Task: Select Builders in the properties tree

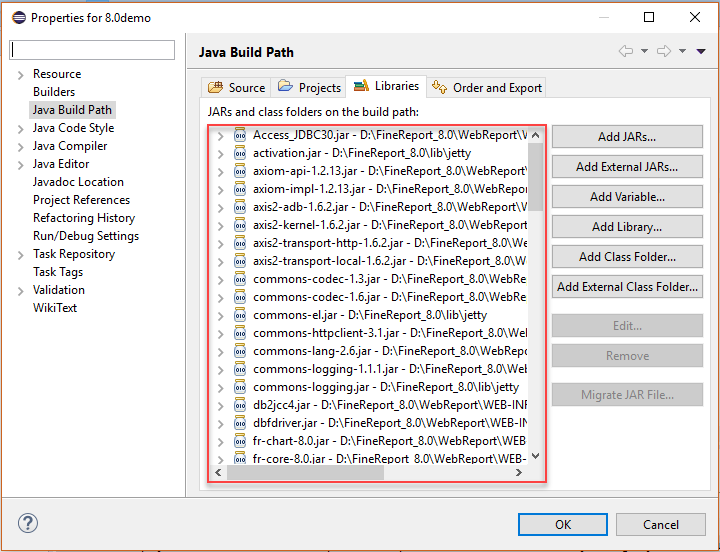Action: (x=54, y=92)
